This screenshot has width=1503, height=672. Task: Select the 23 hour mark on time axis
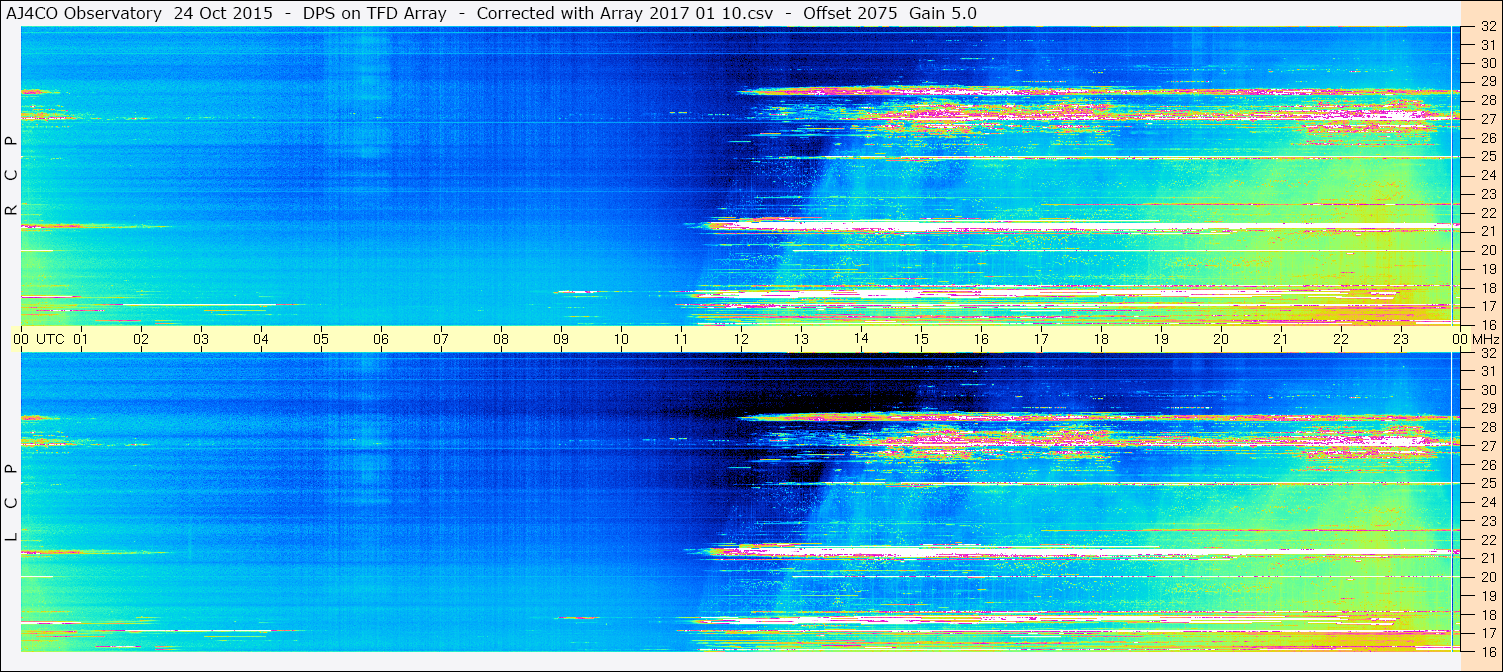tap(1401, 339)
